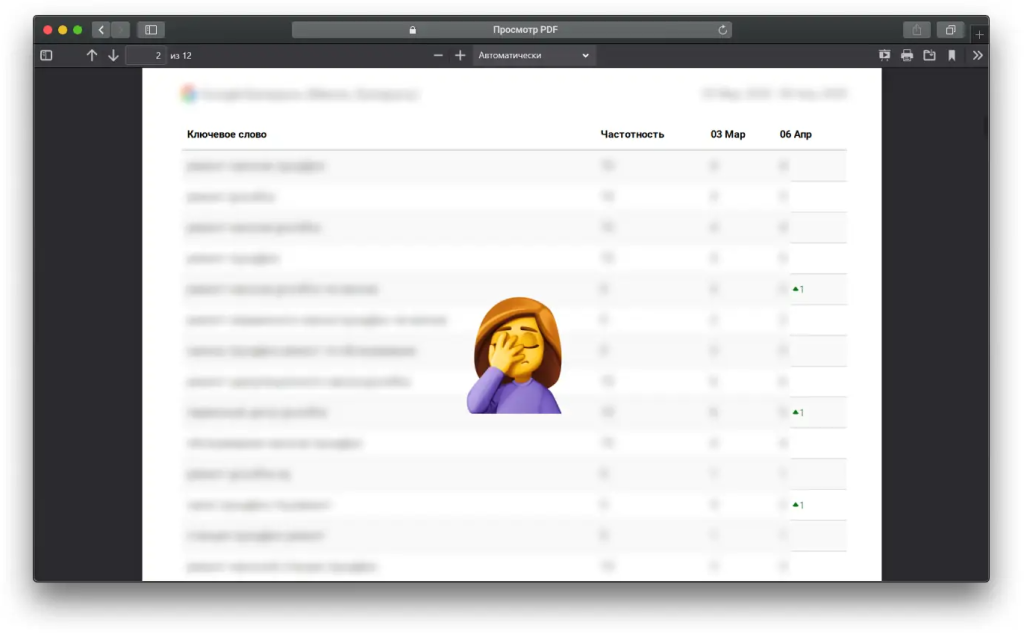Show all tabs overview button
This screenshot has width=1024, height=634.
(951, 30)
